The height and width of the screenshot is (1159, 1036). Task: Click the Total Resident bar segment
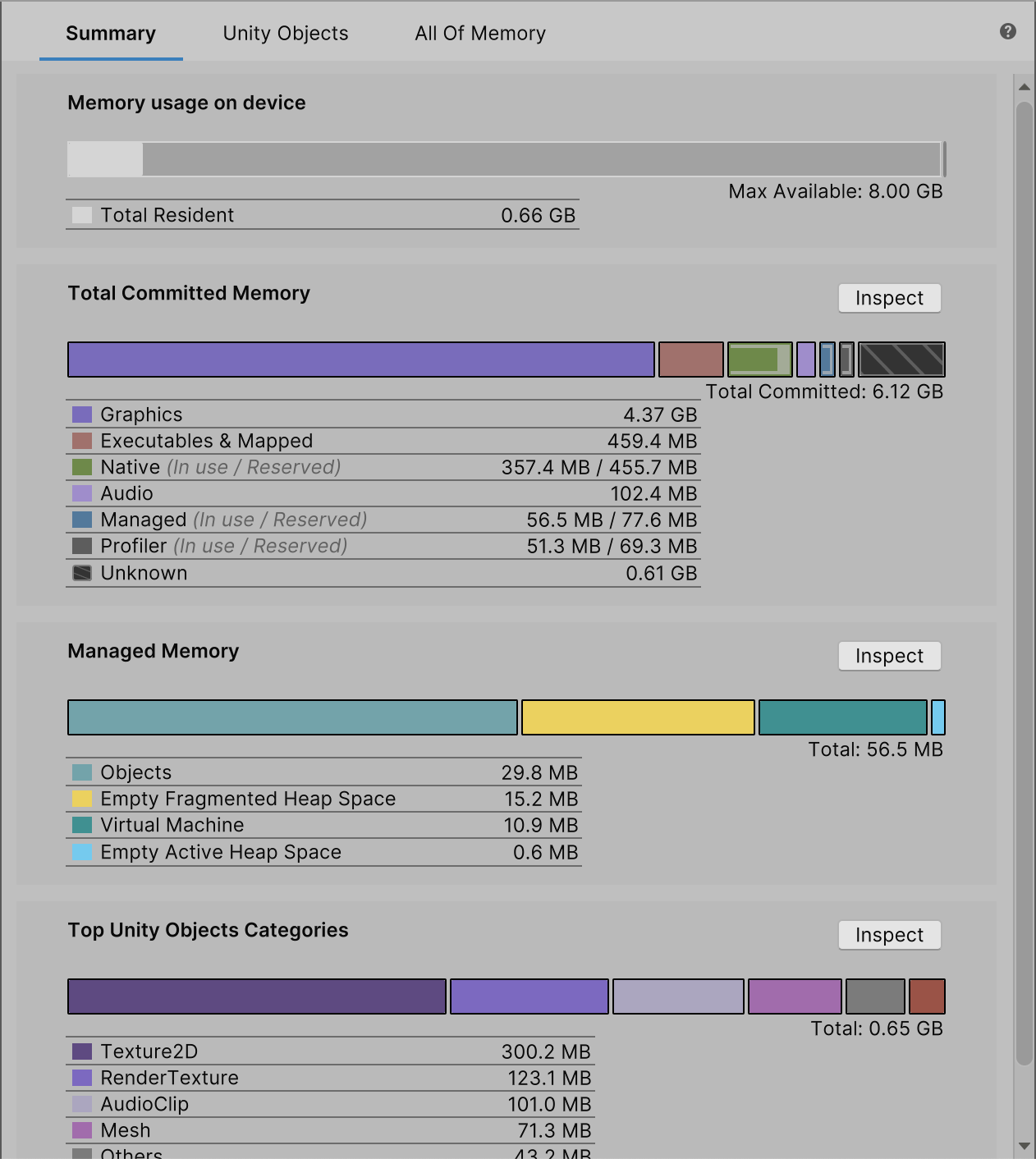[x=103, y=159]
